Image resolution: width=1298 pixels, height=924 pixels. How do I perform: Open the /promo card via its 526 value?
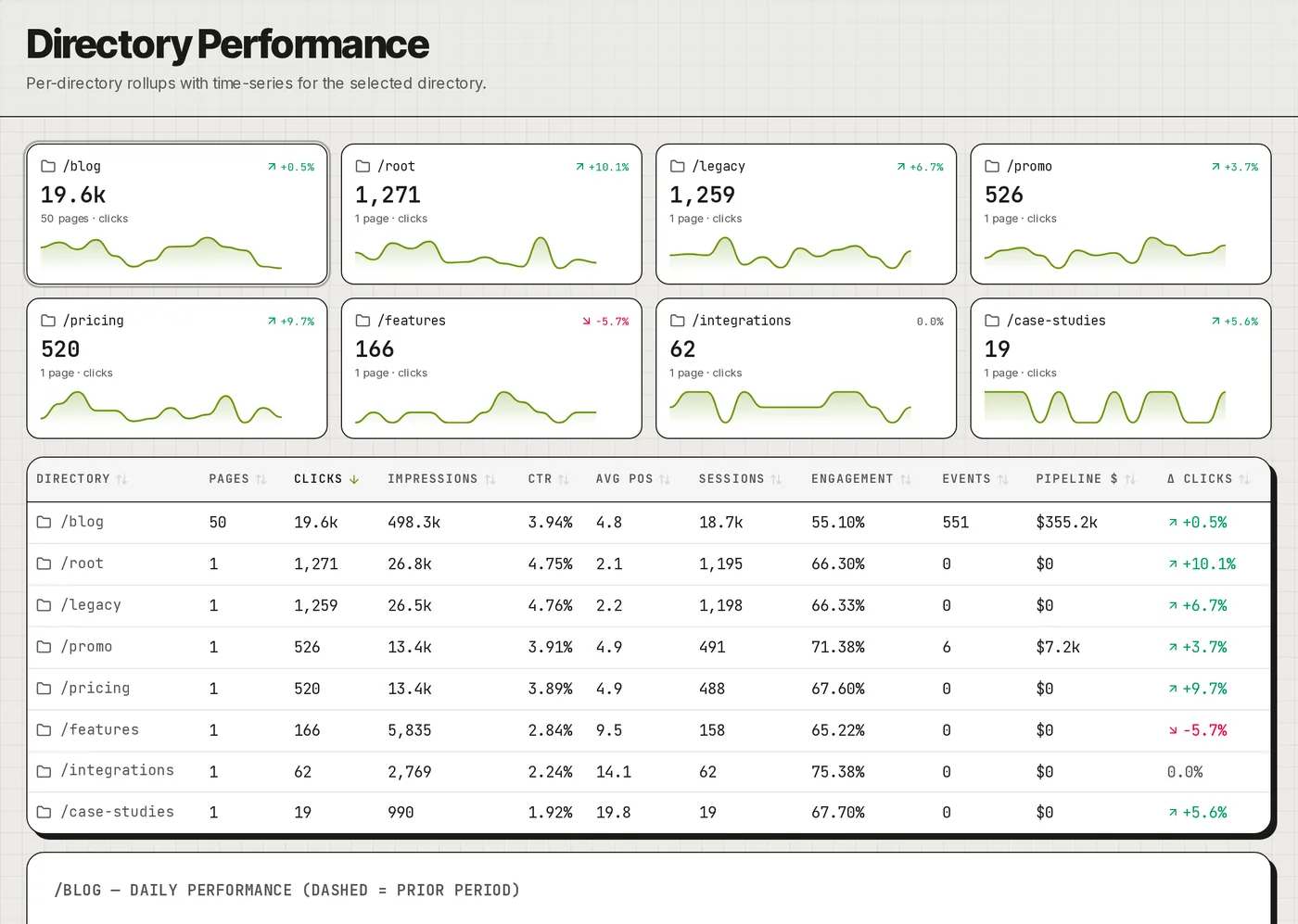1004,195
